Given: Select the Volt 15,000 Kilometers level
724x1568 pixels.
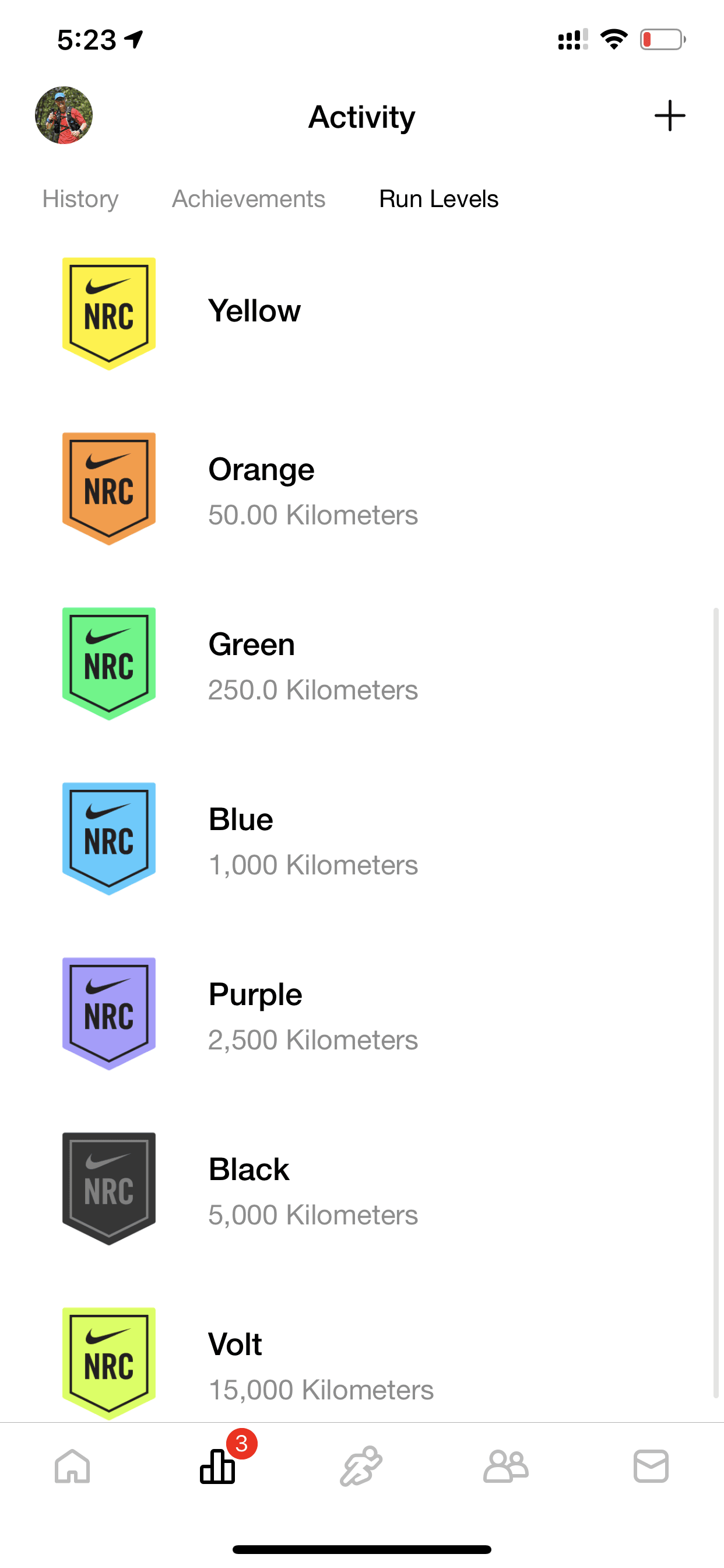Looking at the screenshot, I should (362, 1363).
